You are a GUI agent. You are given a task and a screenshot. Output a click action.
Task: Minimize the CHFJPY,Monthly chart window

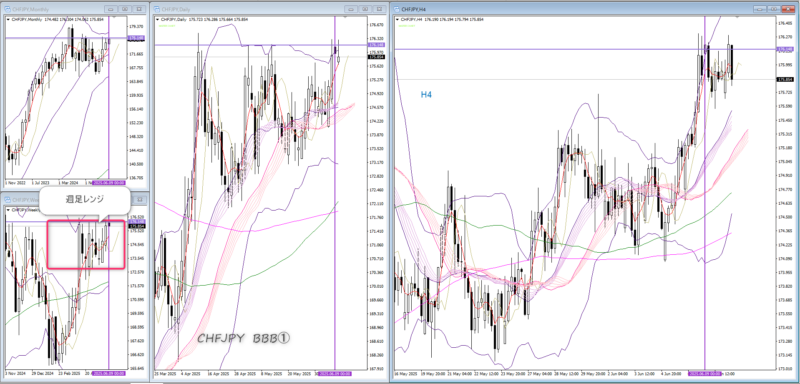click(x=110, y=9)
